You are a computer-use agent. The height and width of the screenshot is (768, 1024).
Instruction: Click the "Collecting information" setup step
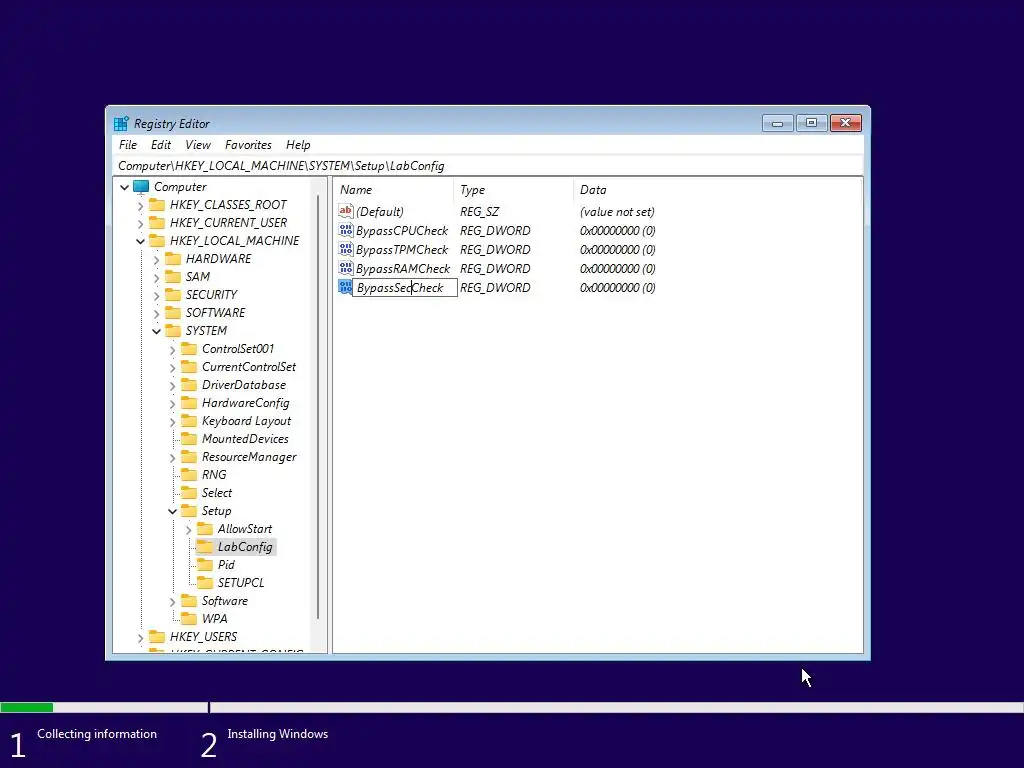[x=97, y=734]
